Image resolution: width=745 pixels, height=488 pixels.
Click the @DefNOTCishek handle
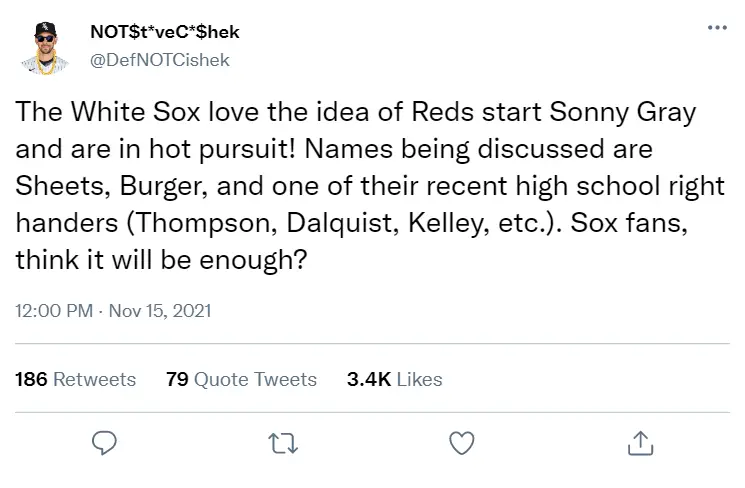tap(160, 60)
